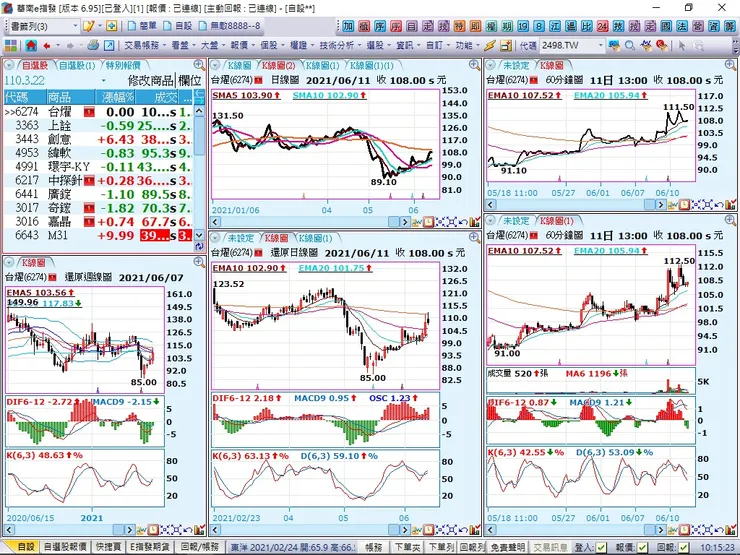Switch to 特別報價 tab in watchlist panel
Screen dimensions: 740x555
[x=123, y=65]
